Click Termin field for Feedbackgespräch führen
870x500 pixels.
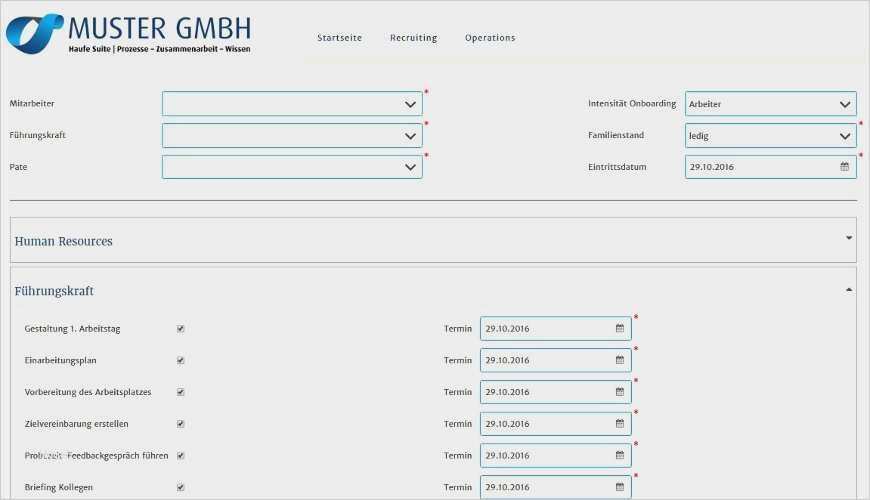tap(556, 455)
